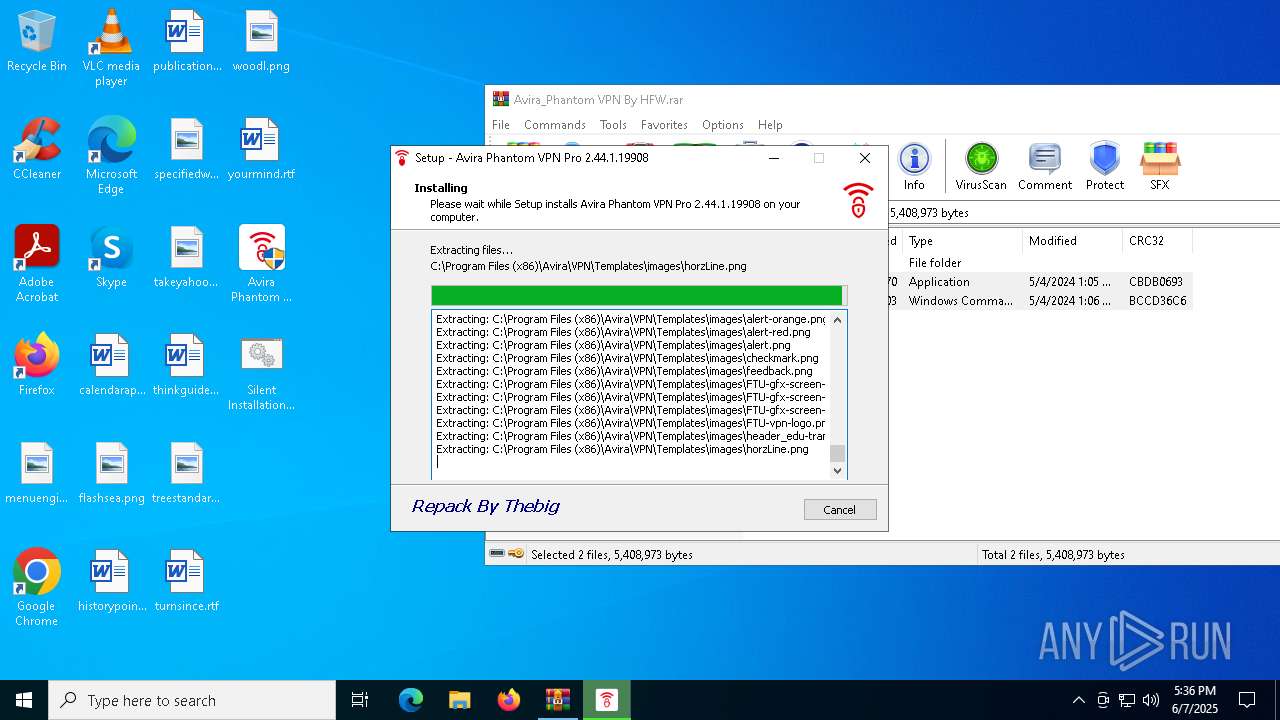Click extraction log scrollbar down arrow

point(837,471)
